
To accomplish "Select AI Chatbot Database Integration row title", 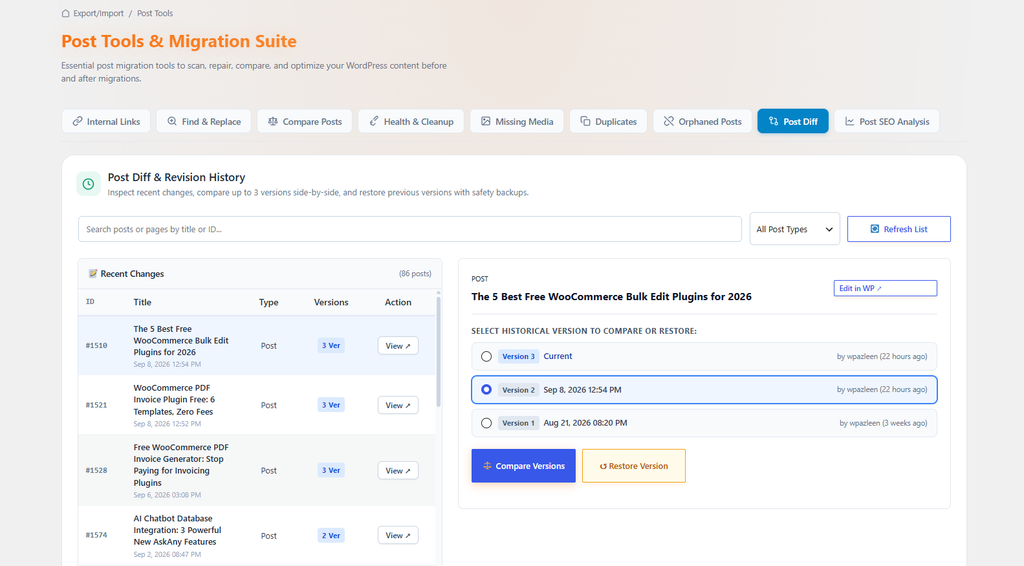I will (x=178, y=530).
